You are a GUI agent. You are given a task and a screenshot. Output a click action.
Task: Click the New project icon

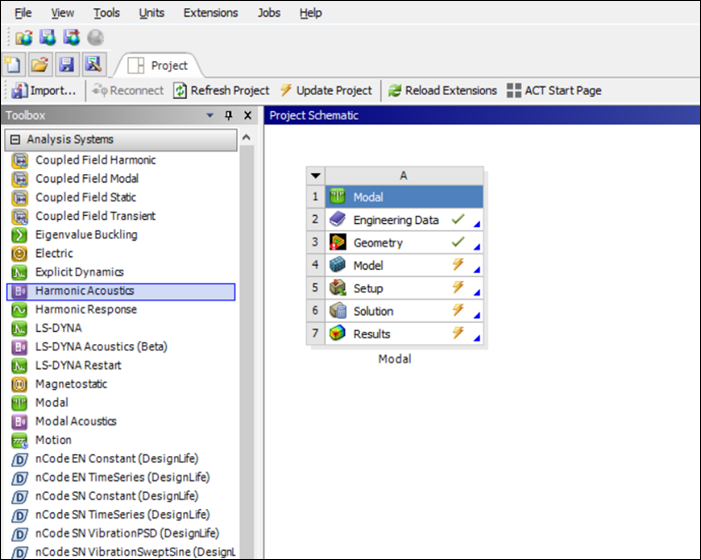tap(13, 65)
